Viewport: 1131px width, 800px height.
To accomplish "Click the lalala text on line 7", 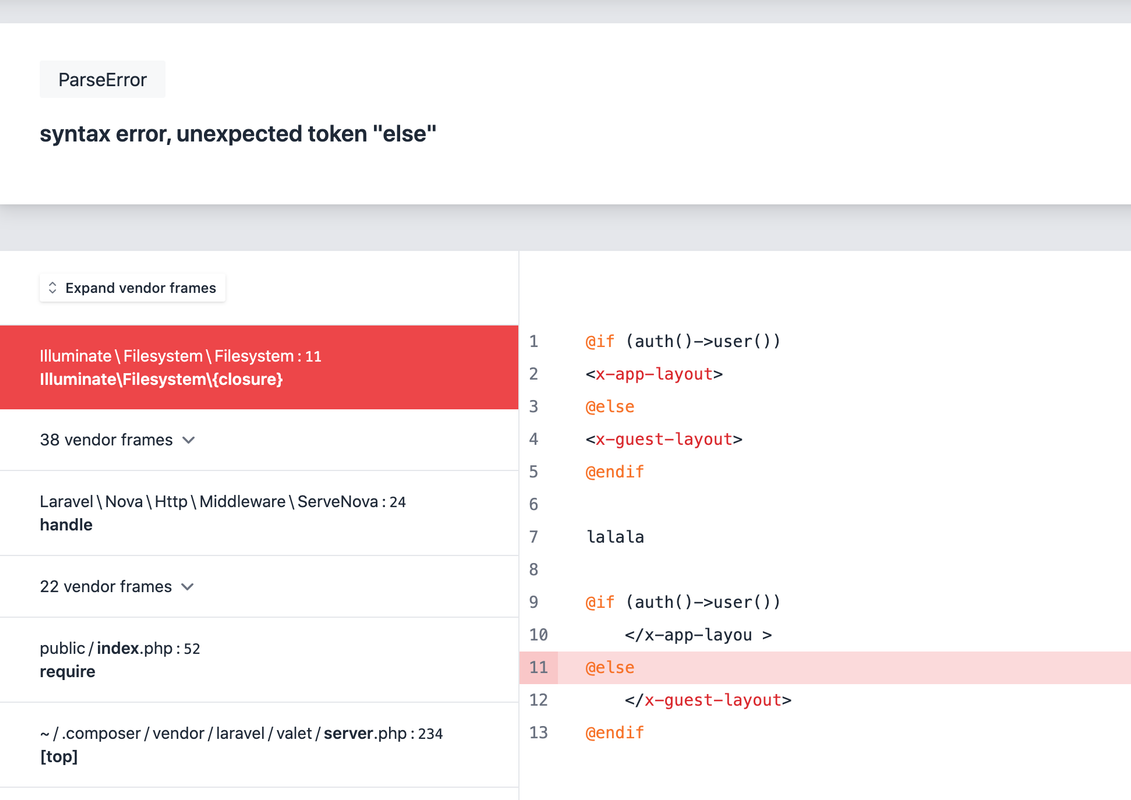I will [615, 537].
